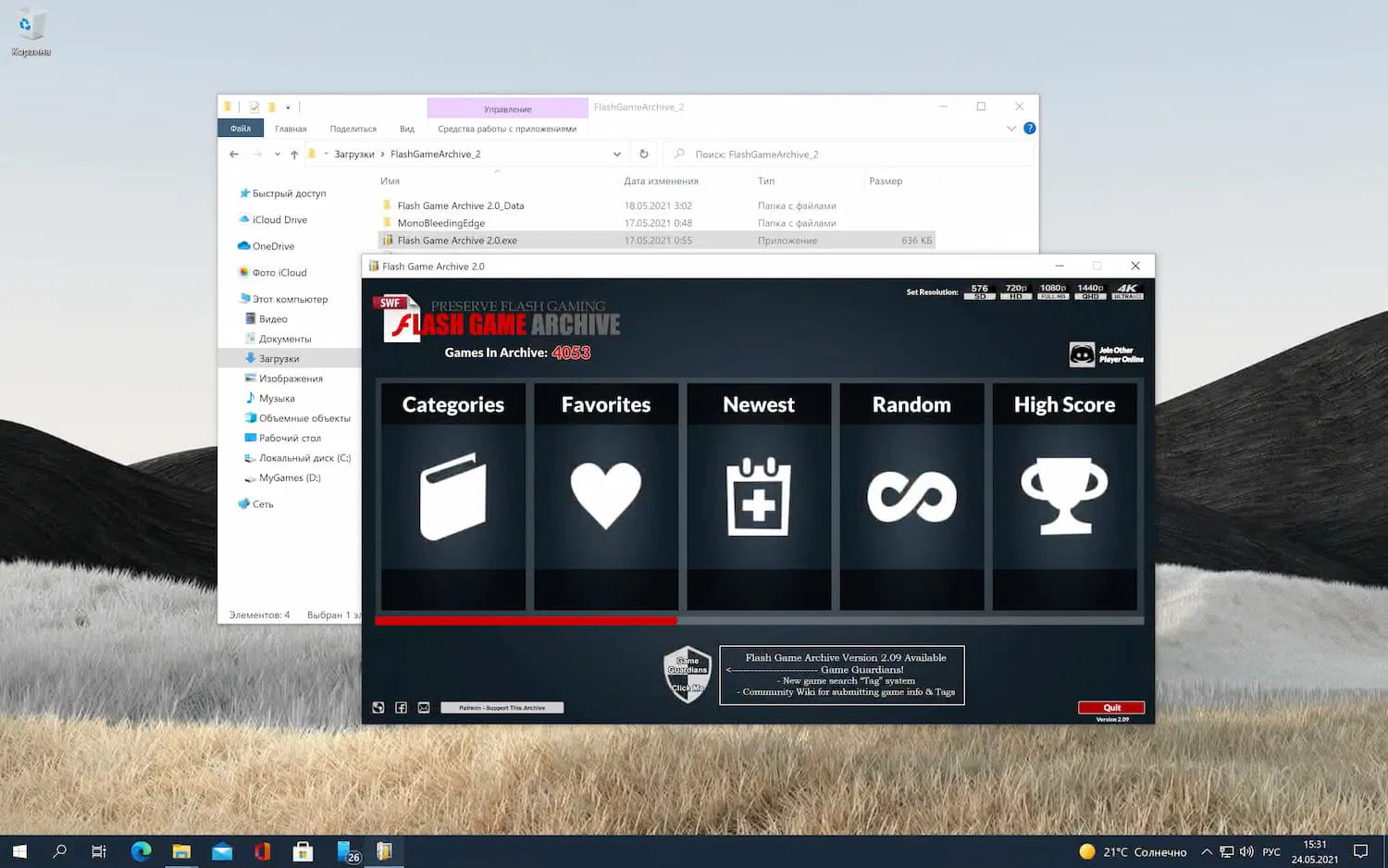Click the Game Guardians shield badge
1388x868 pixels.
(x=688, y=675)
